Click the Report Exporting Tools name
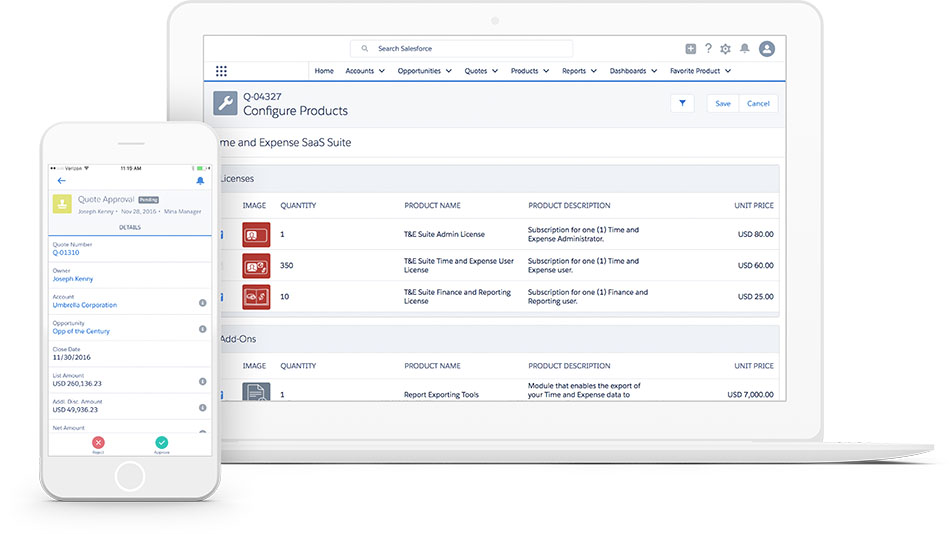Viewport: 952px width, 534px height. coord(441,394)
